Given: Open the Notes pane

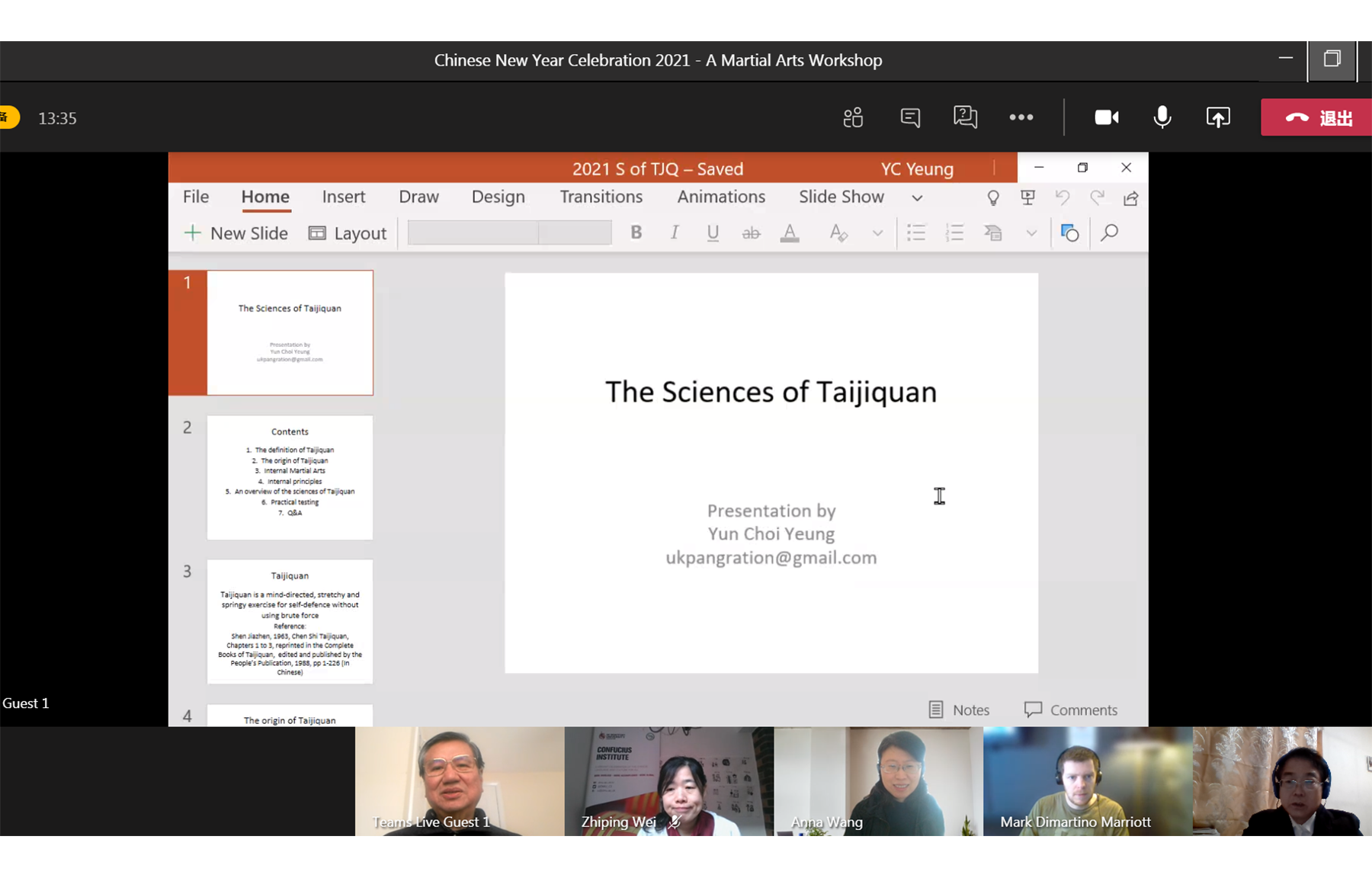Looking at the screenshot, I should click(959, 710).
